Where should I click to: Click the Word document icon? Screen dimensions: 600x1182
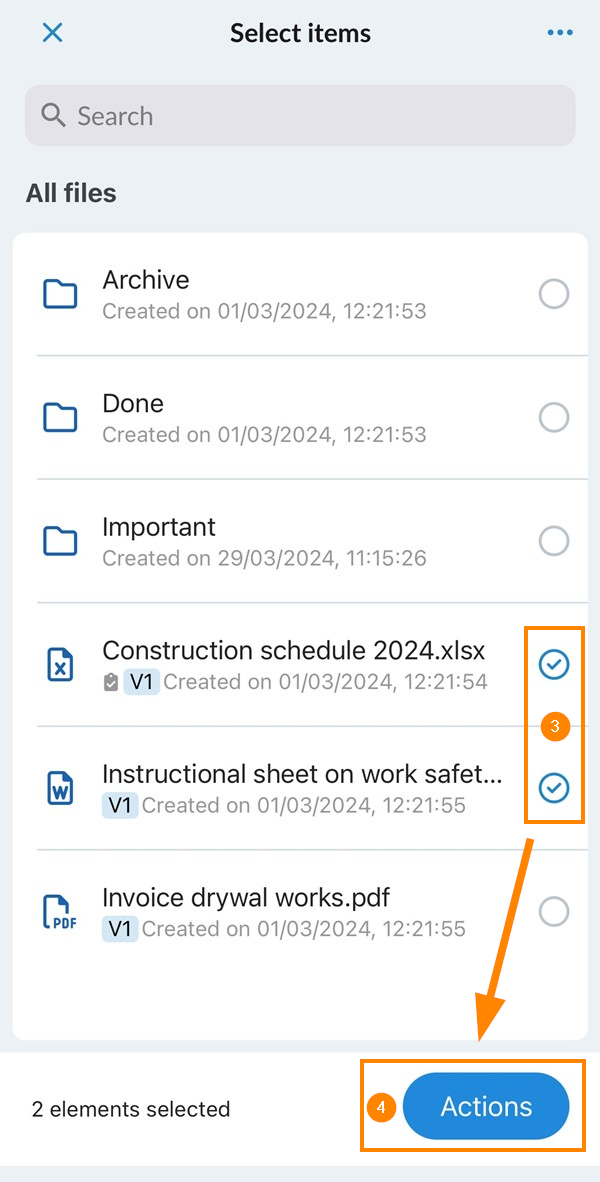click(x=61, y=788)
